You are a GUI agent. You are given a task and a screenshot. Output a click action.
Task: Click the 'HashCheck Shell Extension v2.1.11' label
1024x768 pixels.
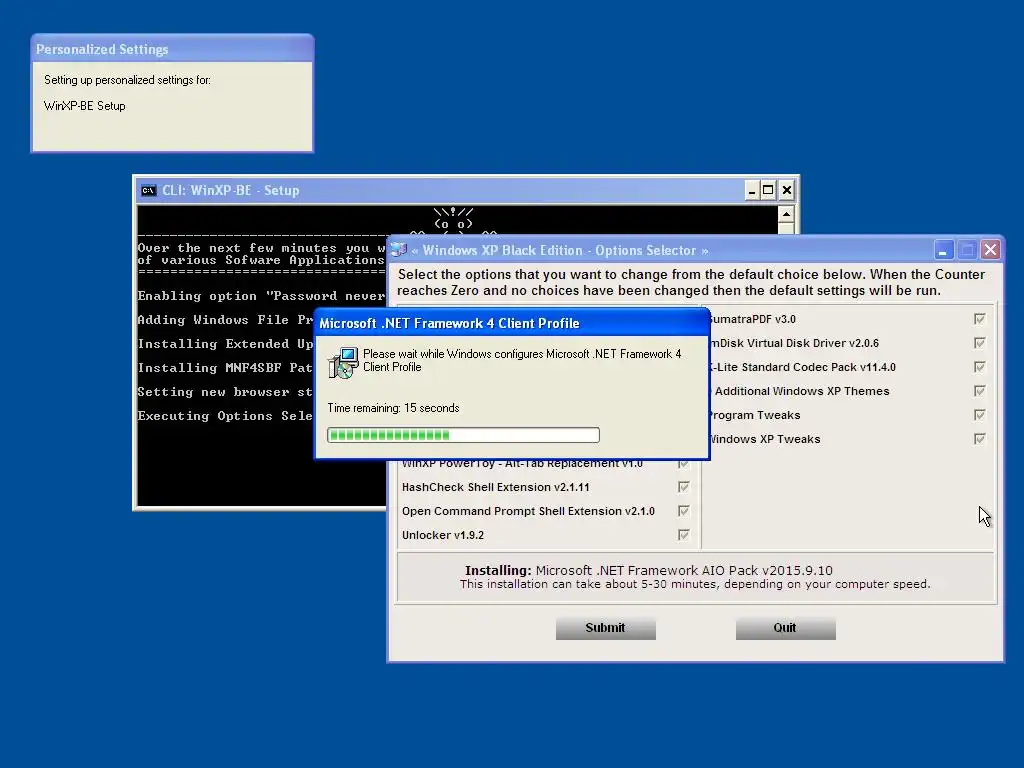click(496, 487)
